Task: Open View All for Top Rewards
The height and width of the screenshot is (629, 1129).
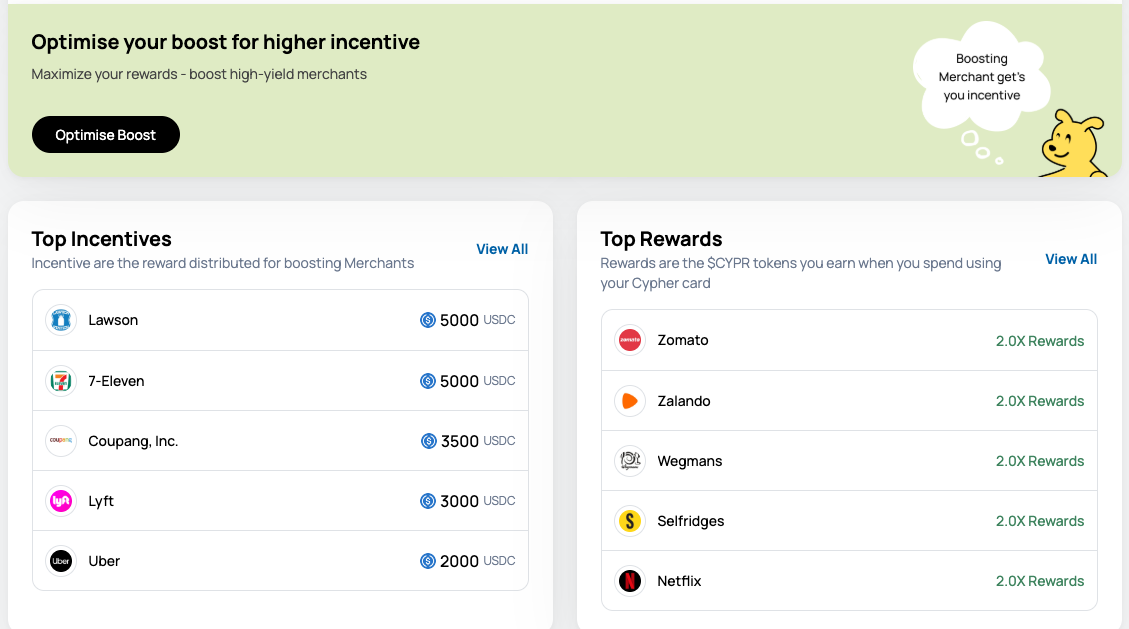Action: pos(1071,259)
